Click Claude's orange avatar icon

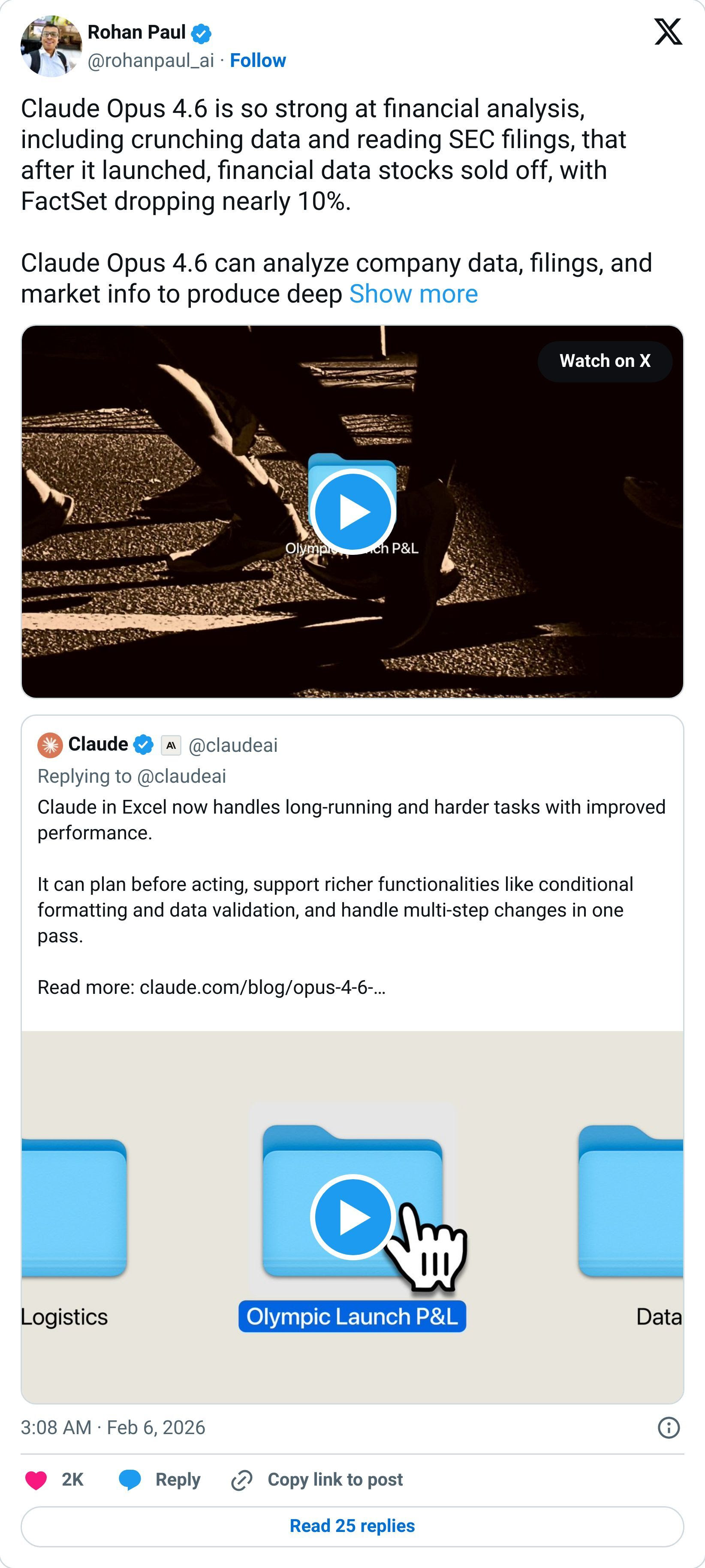point(50,745)
